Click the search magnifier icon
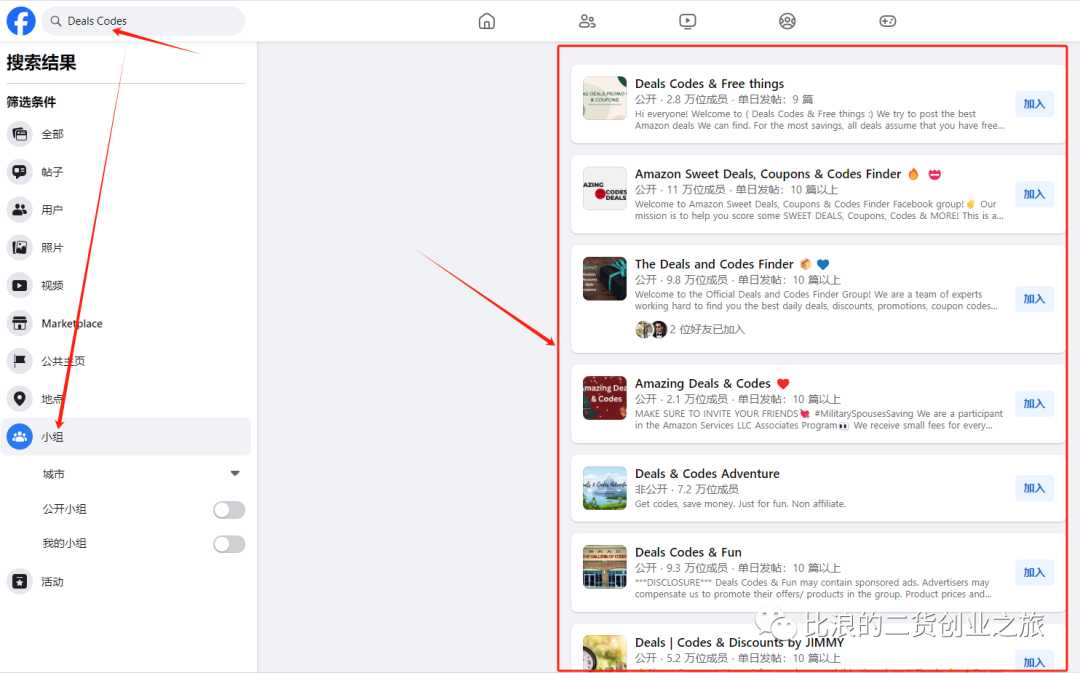Viewport: 1080px width, 673px height. coord(56,21)
